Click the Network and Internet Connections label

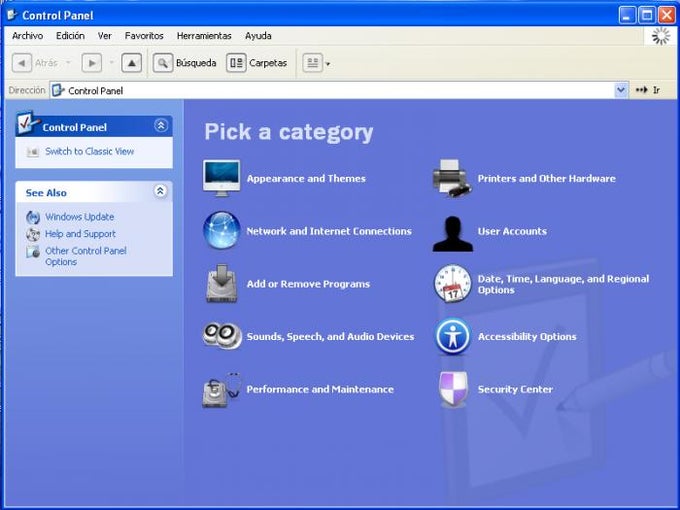pyautogui.click(x=329, y=231)
